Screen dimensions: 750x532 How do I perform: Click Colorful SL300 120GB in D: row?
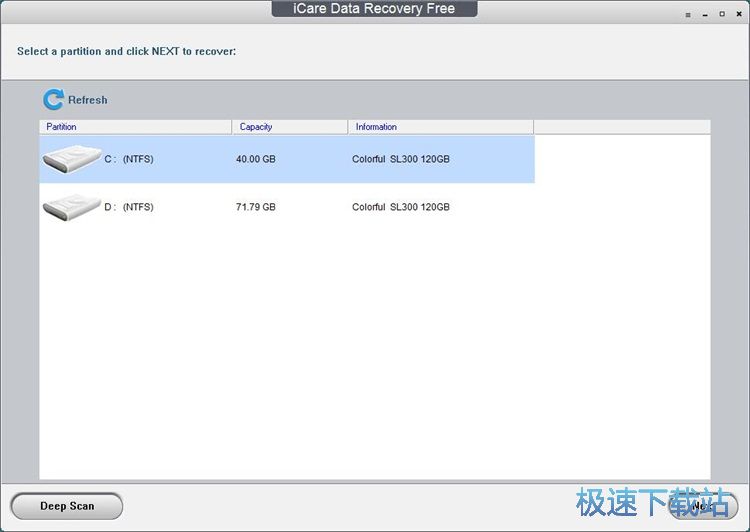coord(401,207)
